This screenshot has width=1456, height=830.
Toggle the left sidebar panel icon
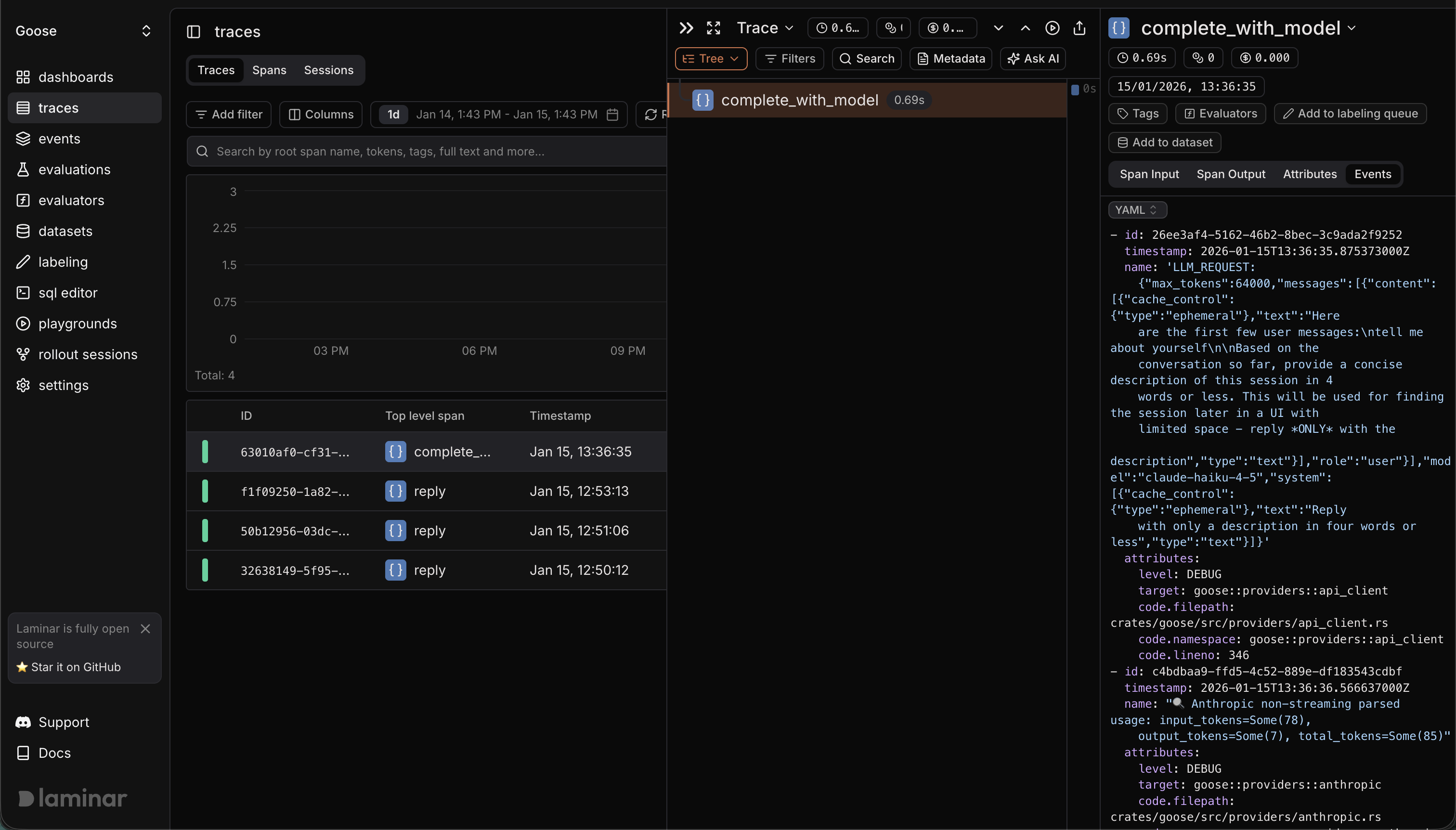[194, 32]
